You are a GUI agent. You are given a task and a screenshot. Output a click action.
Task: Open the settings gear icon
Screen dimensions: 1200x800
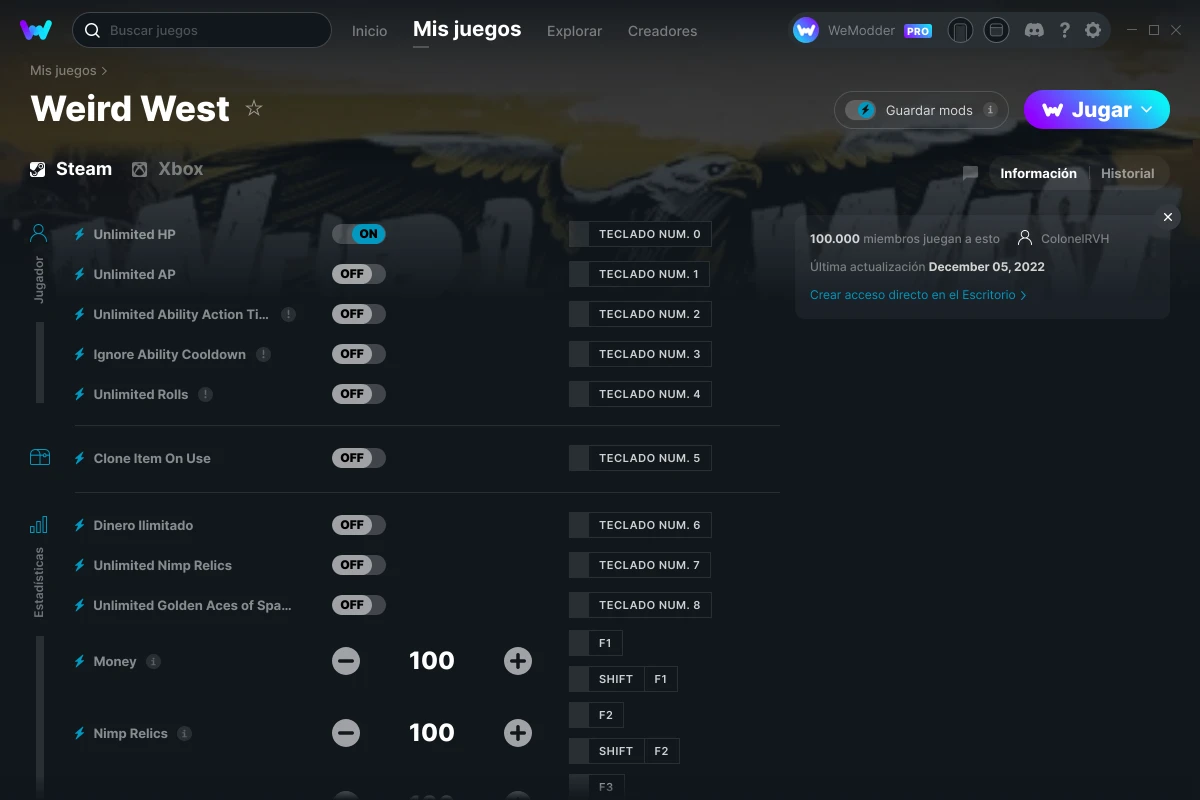point(1093,31)
